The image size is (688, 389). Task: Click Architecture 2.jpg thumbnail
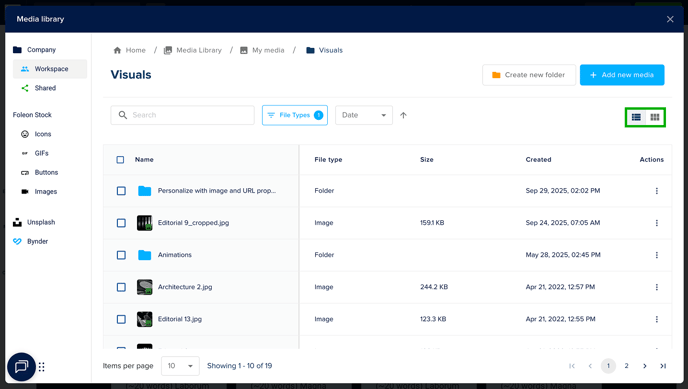[144, 287]
